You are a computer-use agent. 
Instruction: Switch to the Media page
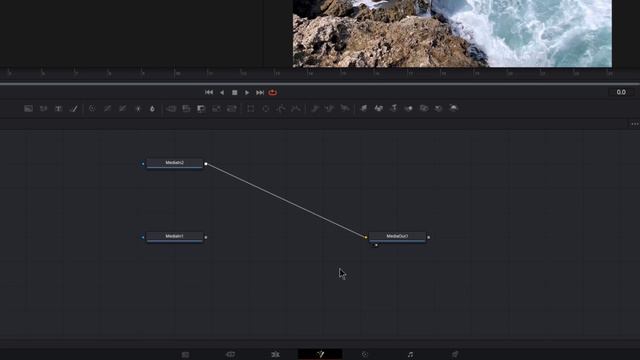click(x=185, y=354)
